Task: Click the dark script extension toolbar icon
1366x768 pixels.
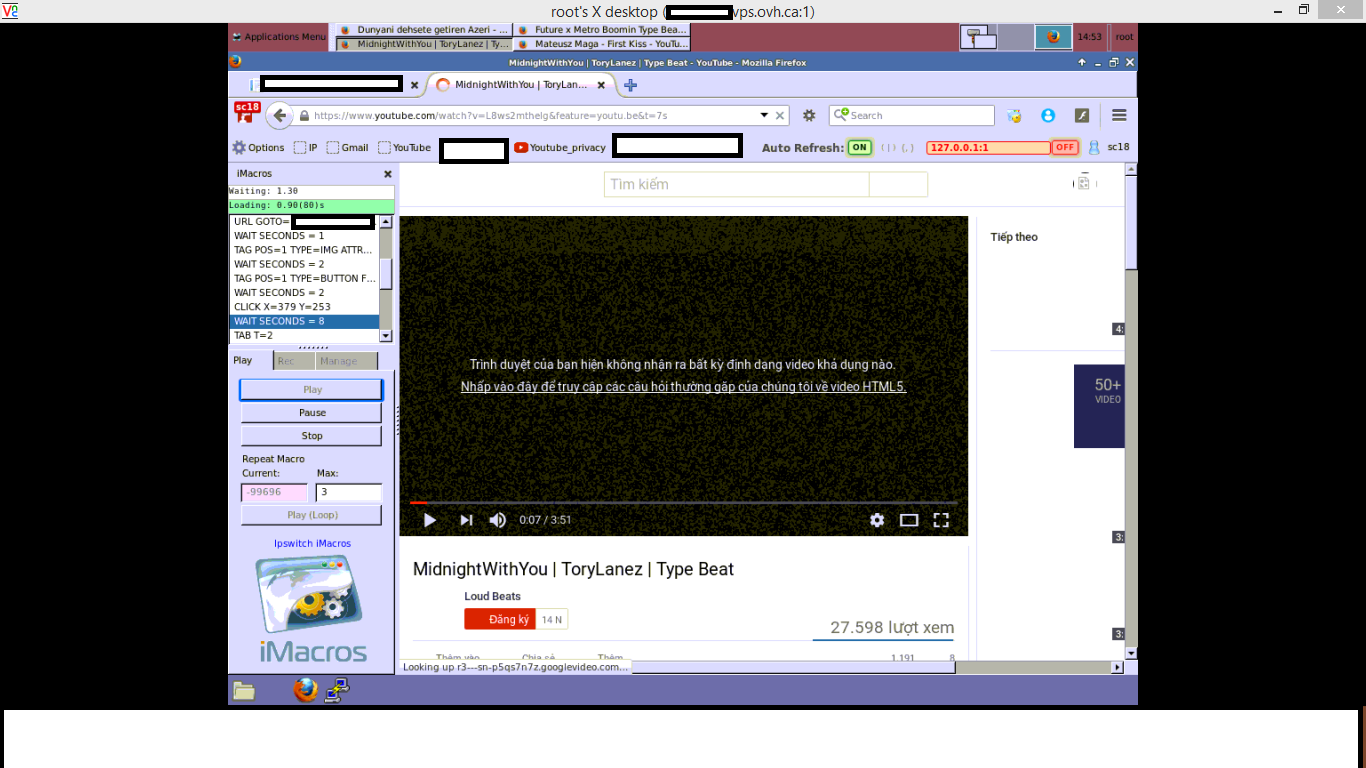Action: point(1081,115)
